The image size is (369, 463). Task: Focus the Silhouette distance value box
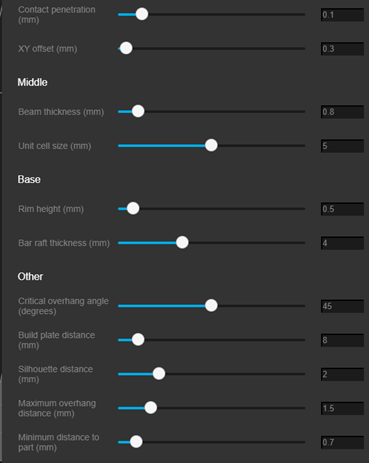coord(342,374)
